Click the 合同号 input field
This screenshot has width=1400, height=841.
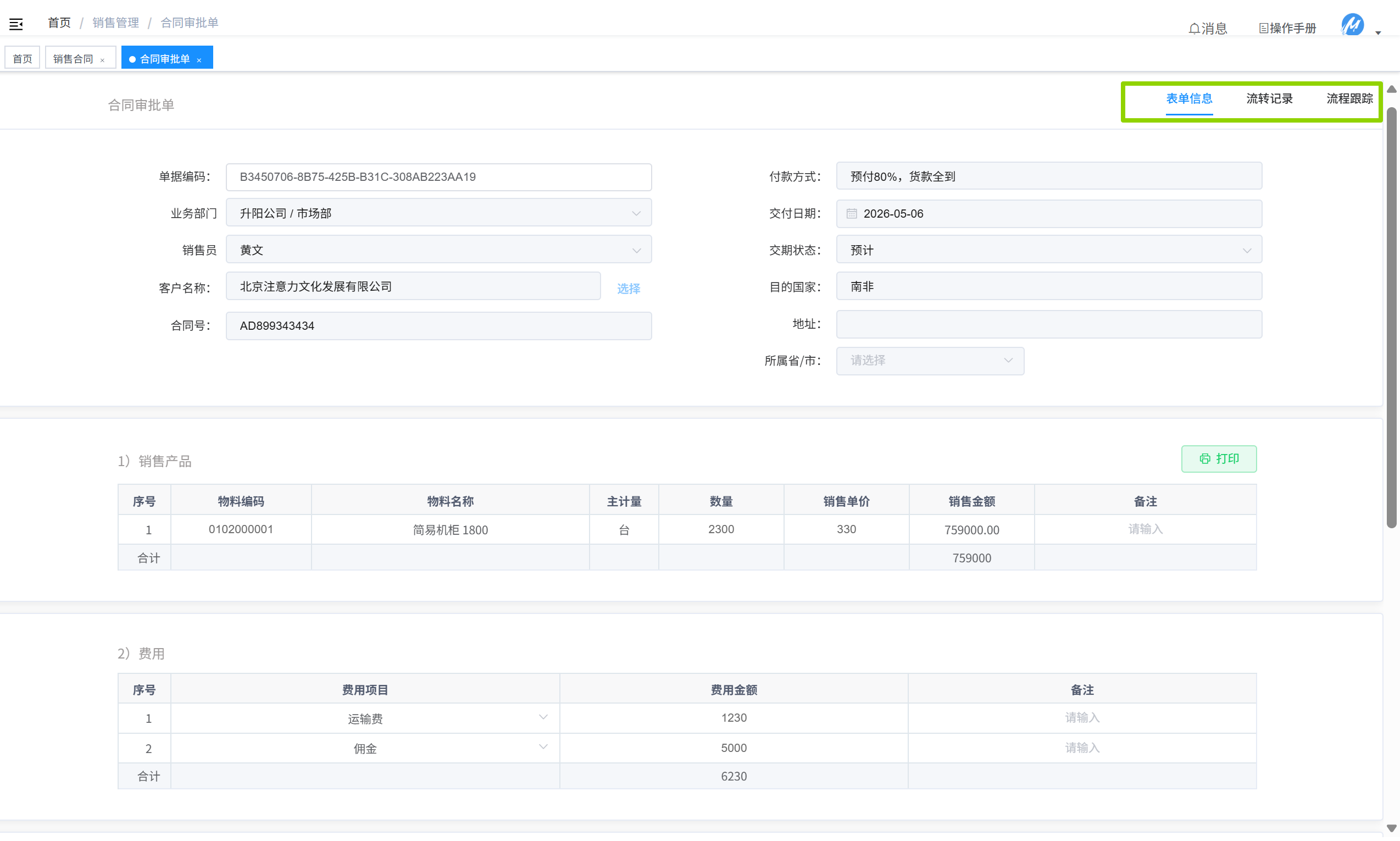click(438, 326)
